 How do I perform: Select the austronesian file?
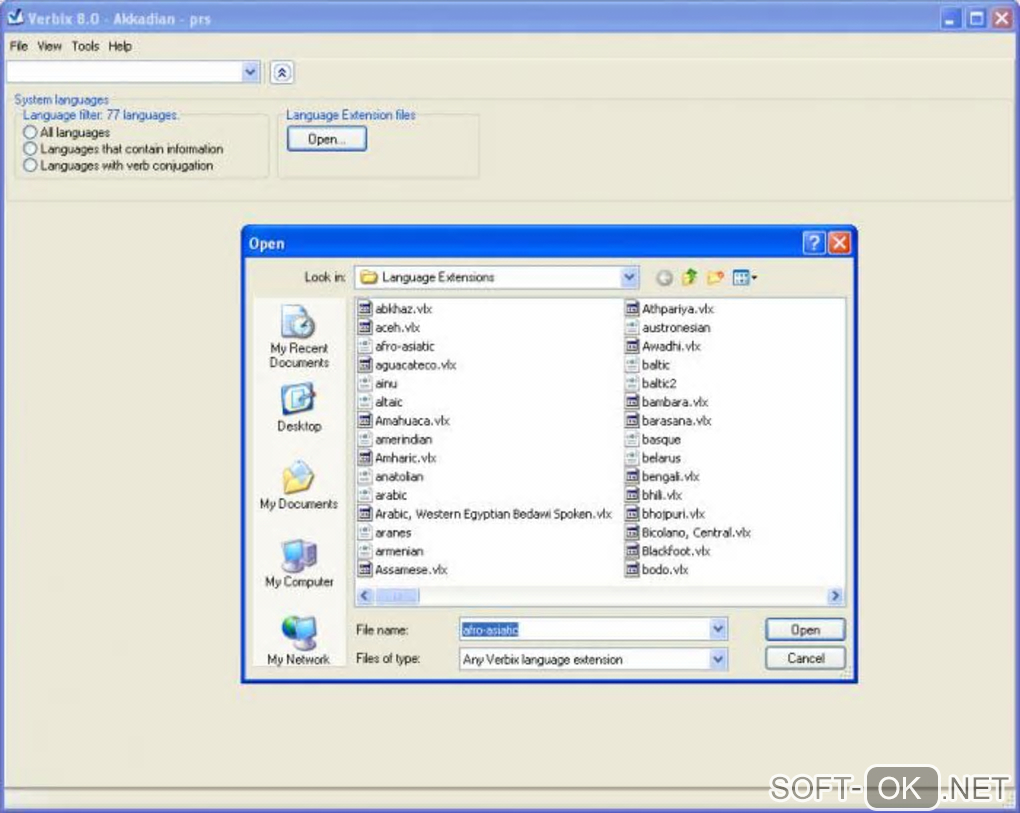(x=668, y=327)
